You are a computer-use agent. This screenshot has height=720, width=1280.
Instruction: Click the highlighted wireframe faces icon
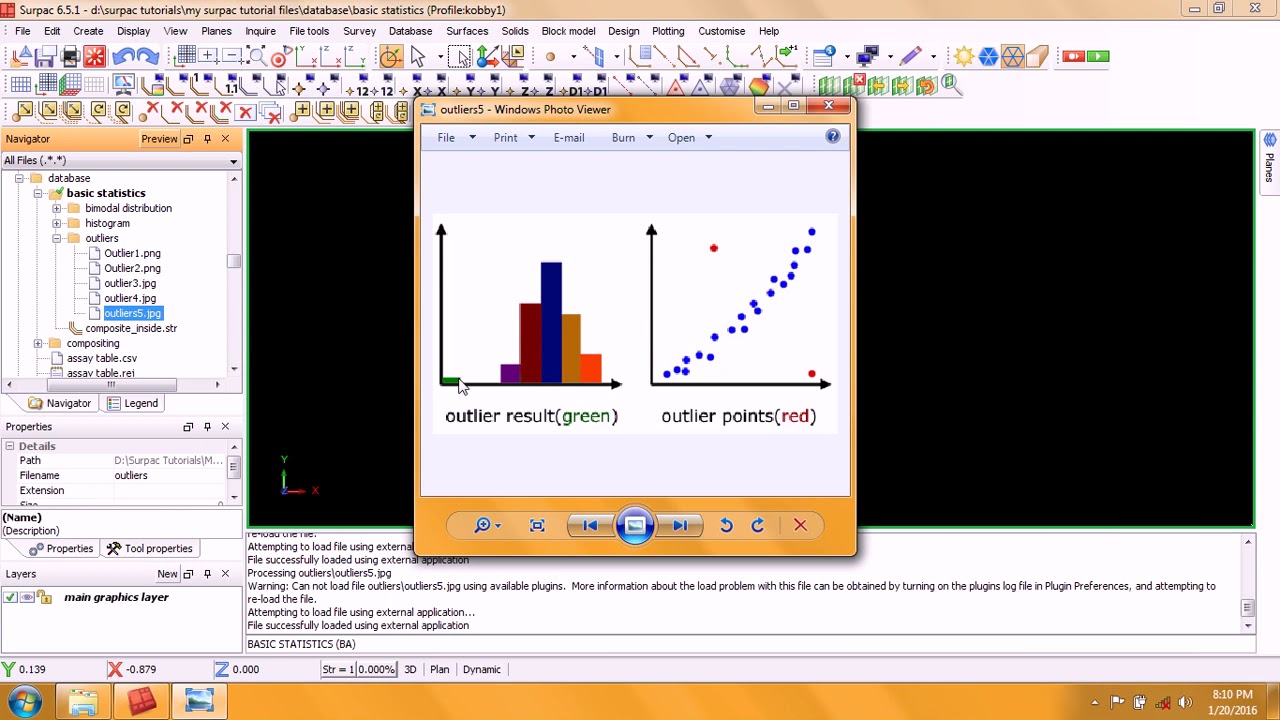click(x=1013, y=57)
